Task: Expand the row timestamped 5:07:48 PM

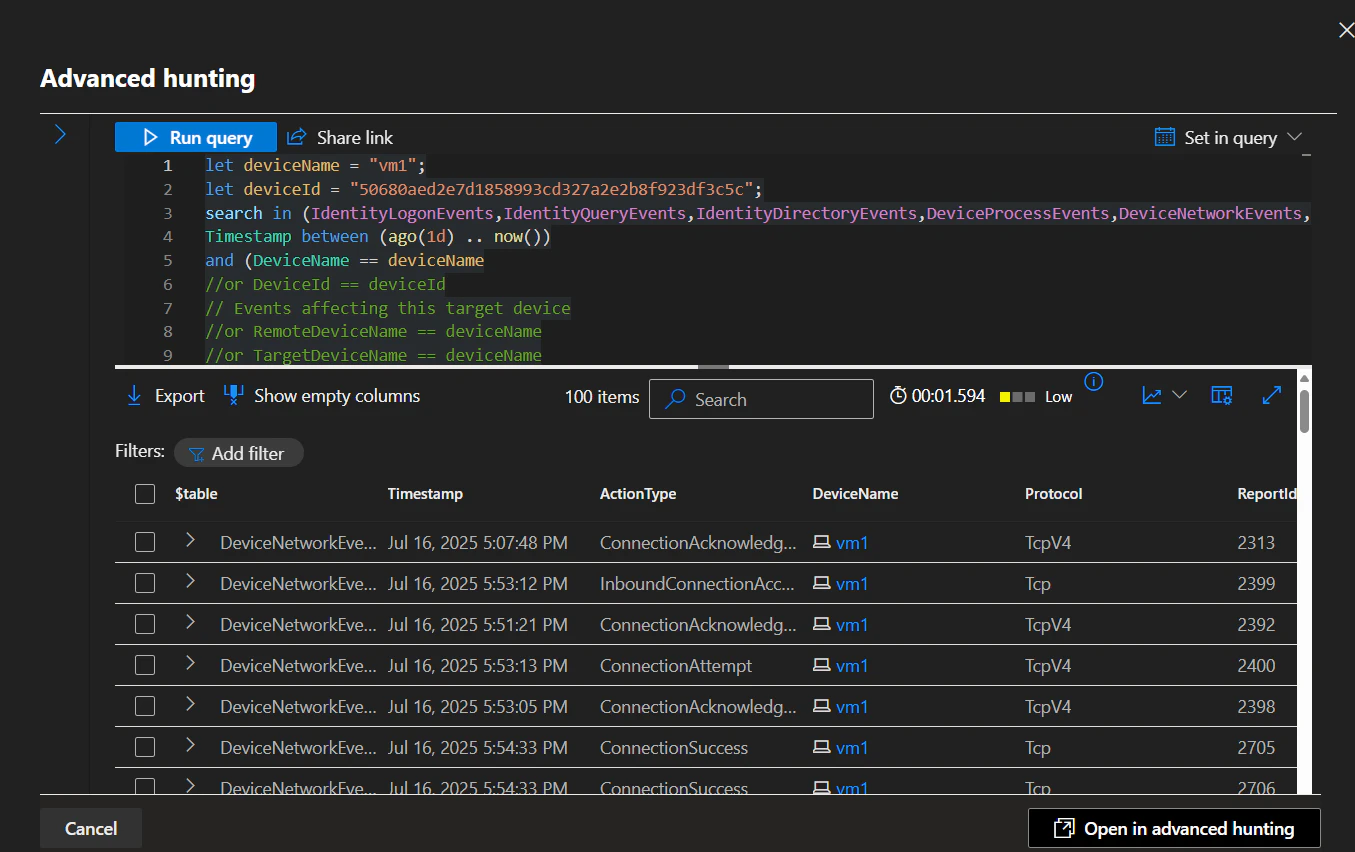Action: (x=190, y=540)
